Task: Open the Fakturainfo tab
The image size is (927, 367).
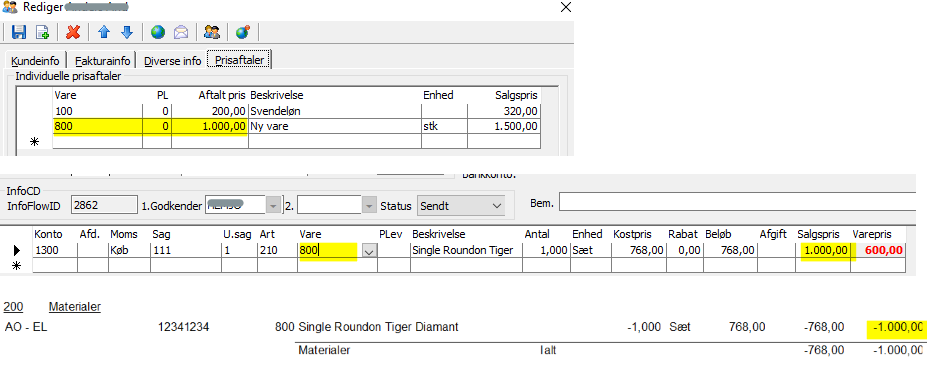Action: (102, 61)
